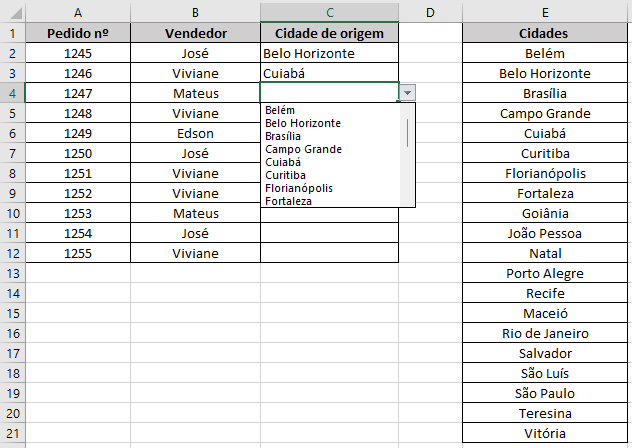Screen dimensions: 632x448
Task: Choose Belém from the dropdown list
Action: (x=281, y=110)
